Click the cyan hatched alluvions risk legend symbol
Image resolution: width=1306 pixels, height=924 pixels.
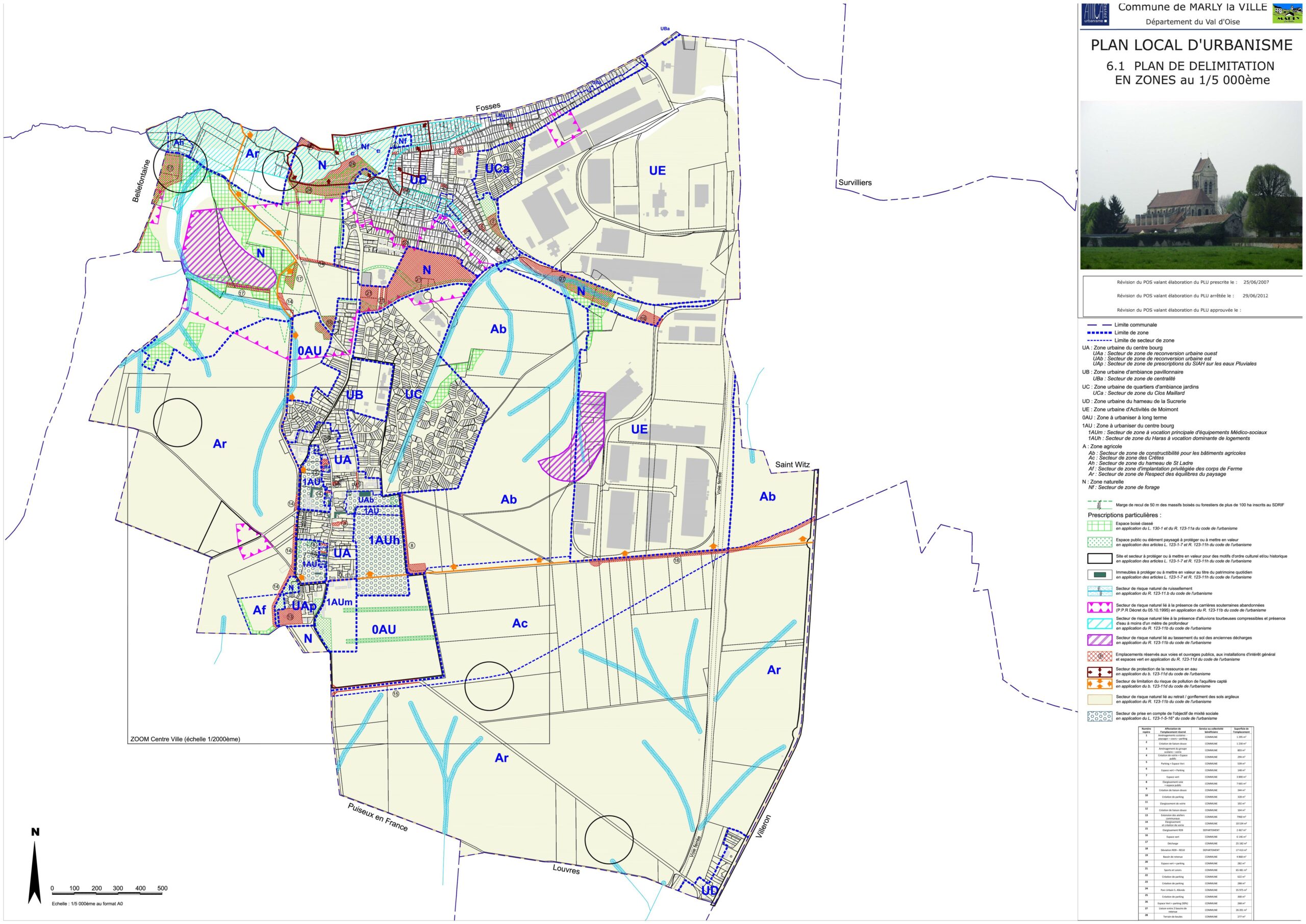click(1099, 623)
